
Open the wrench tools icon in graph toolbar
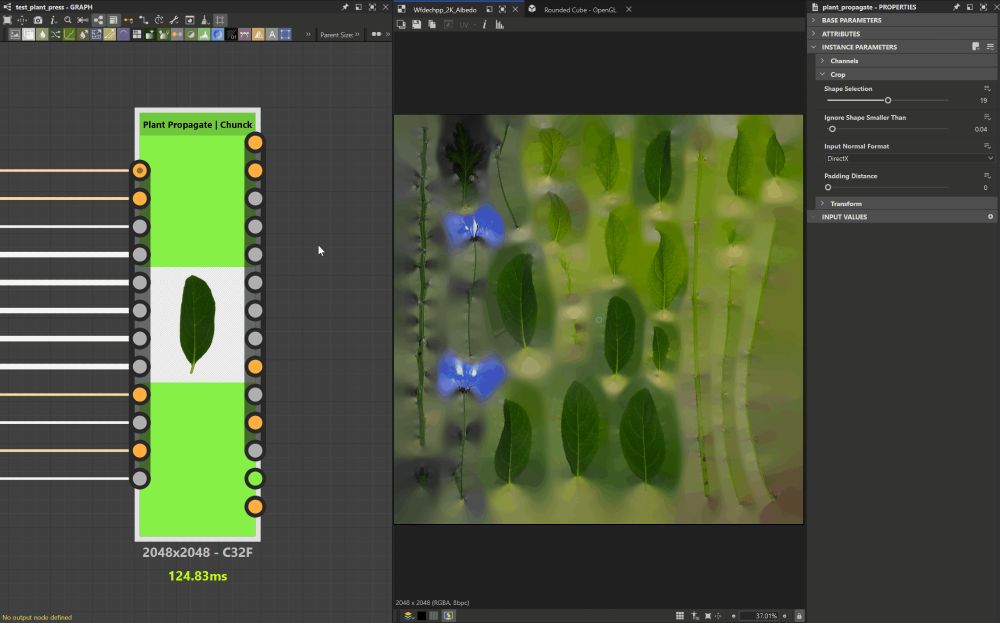click(174, 20)
